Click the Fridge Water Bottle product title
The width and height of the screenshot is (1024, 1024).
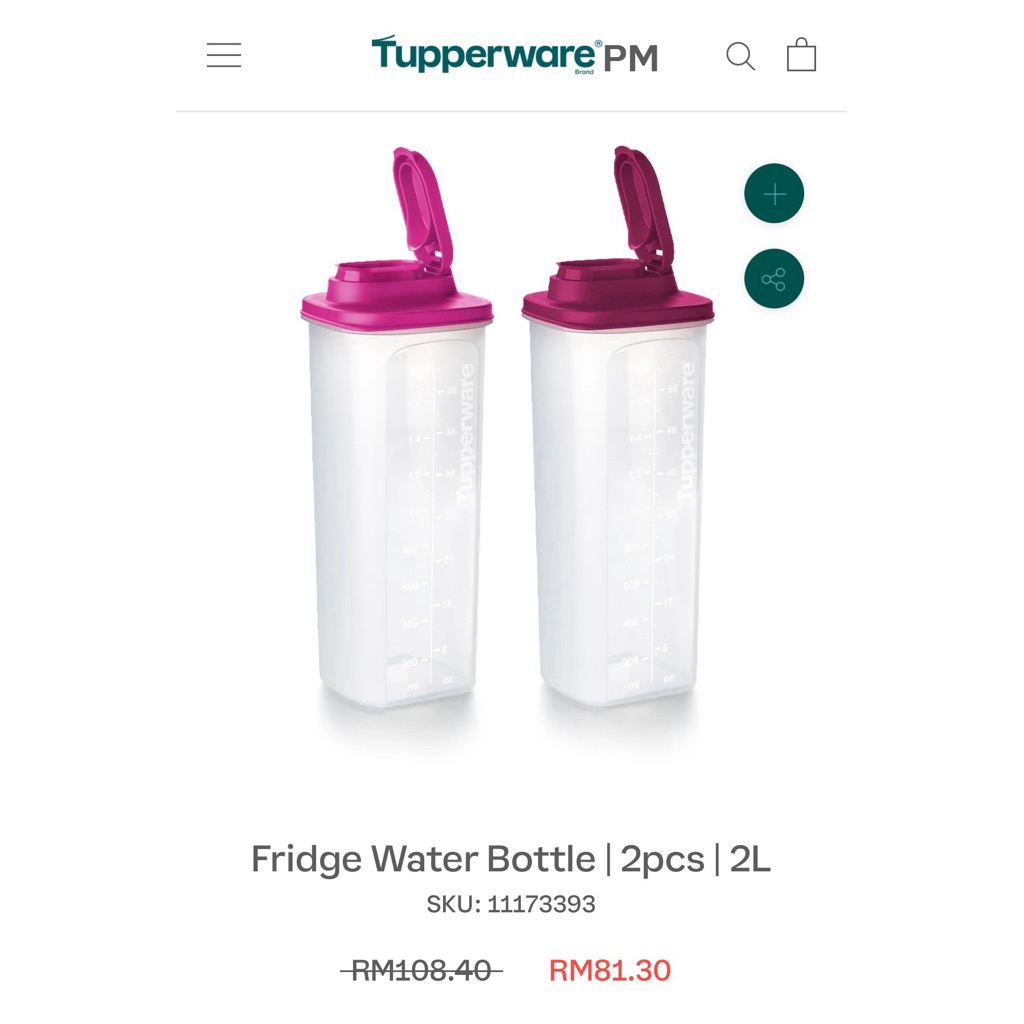point(511,859)
